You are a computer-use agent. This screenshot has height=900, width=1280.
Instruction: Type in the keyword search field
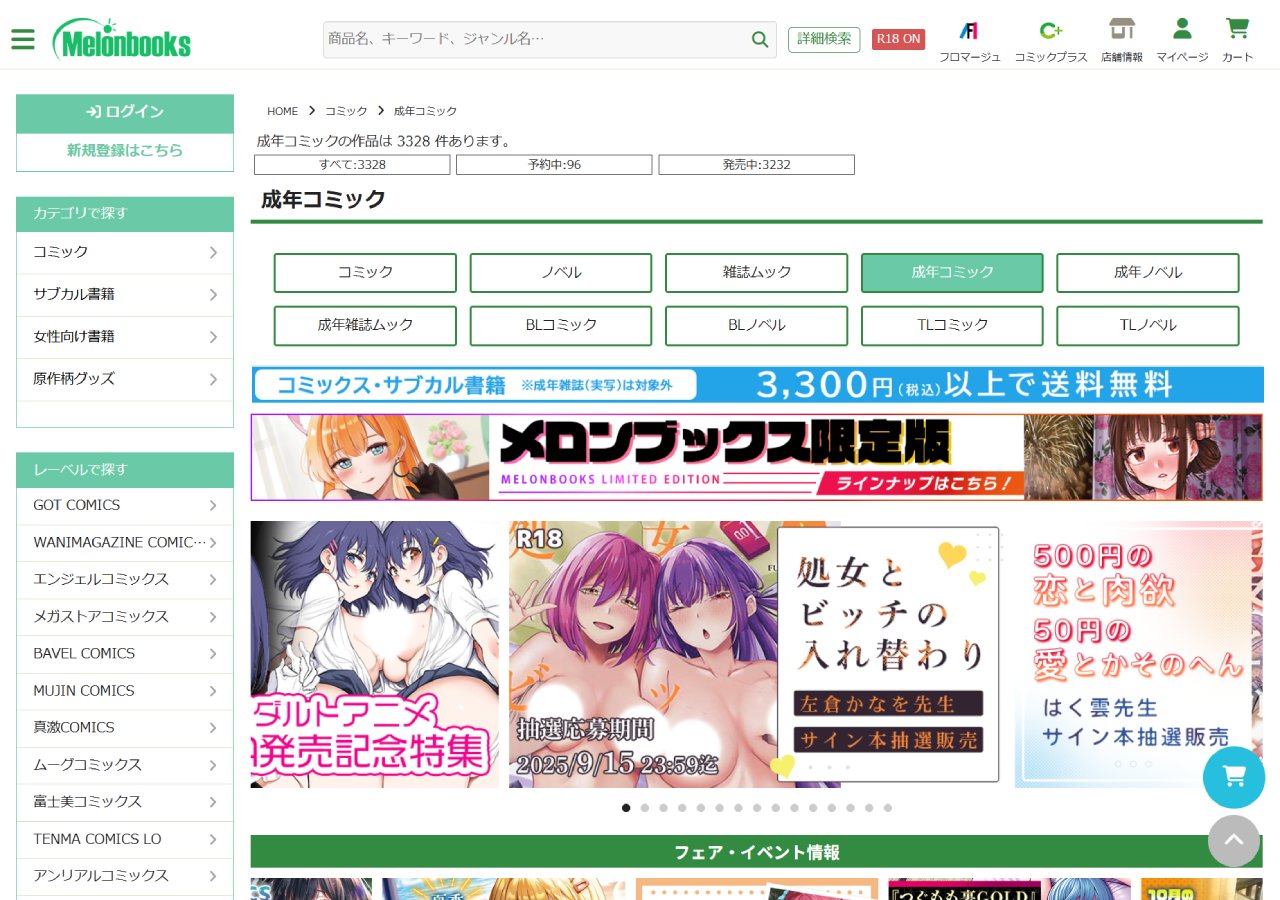click(x=535, y=40)
